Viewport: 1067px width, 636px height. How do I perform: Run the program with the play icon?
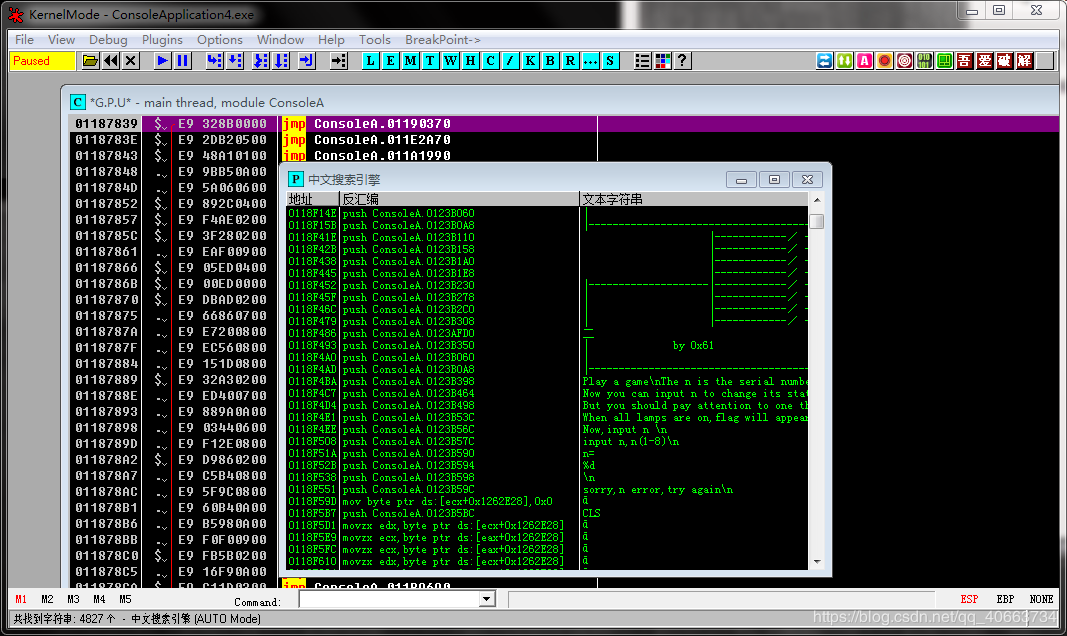pyautogui.click(x=162, y=61)
